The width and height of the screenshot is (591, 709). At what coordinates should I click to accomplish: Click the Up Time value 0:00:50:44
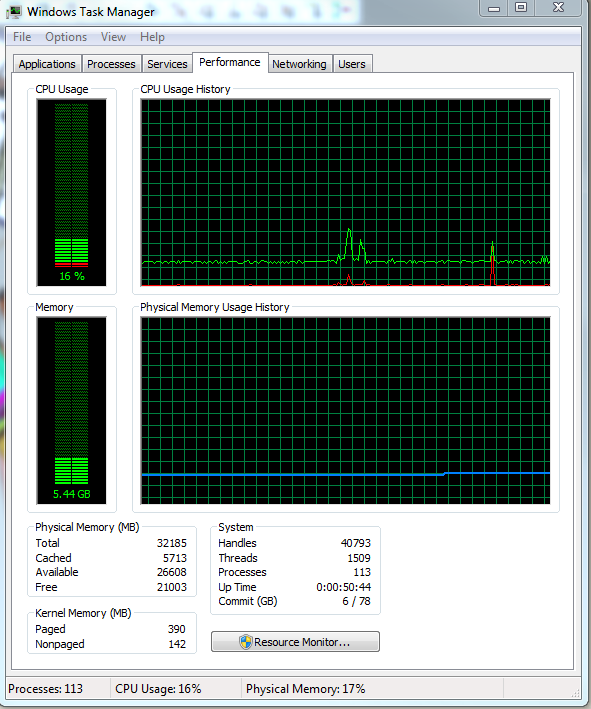tap(344, 587)
